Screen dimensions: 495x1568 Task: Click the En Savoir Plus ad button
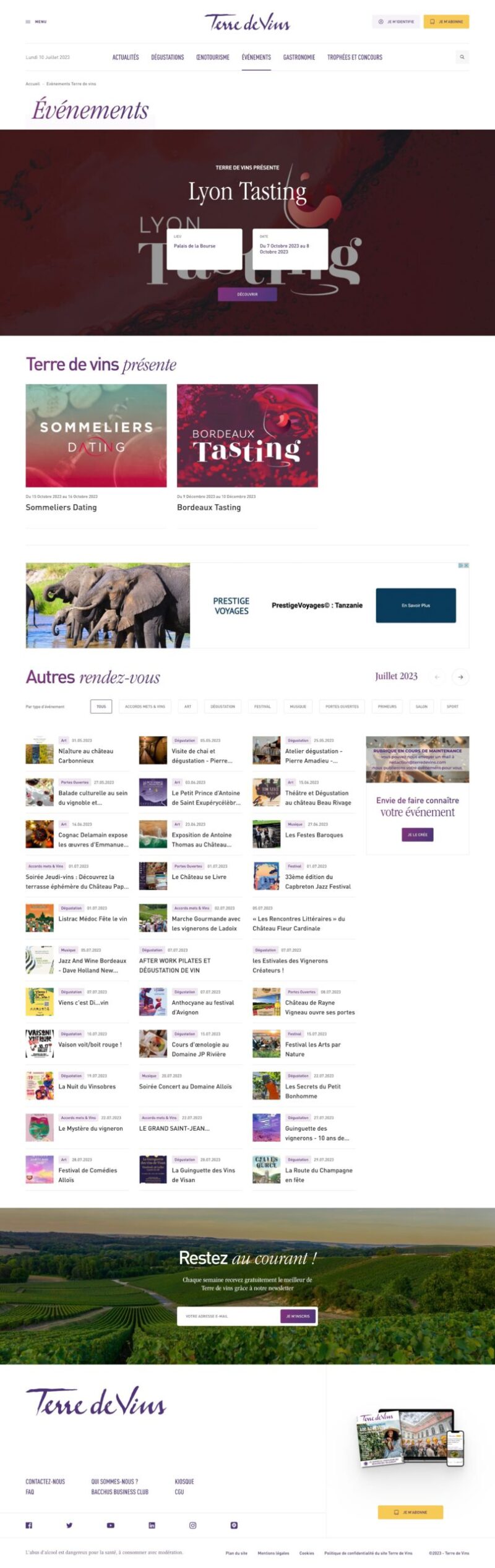(416, 606)
